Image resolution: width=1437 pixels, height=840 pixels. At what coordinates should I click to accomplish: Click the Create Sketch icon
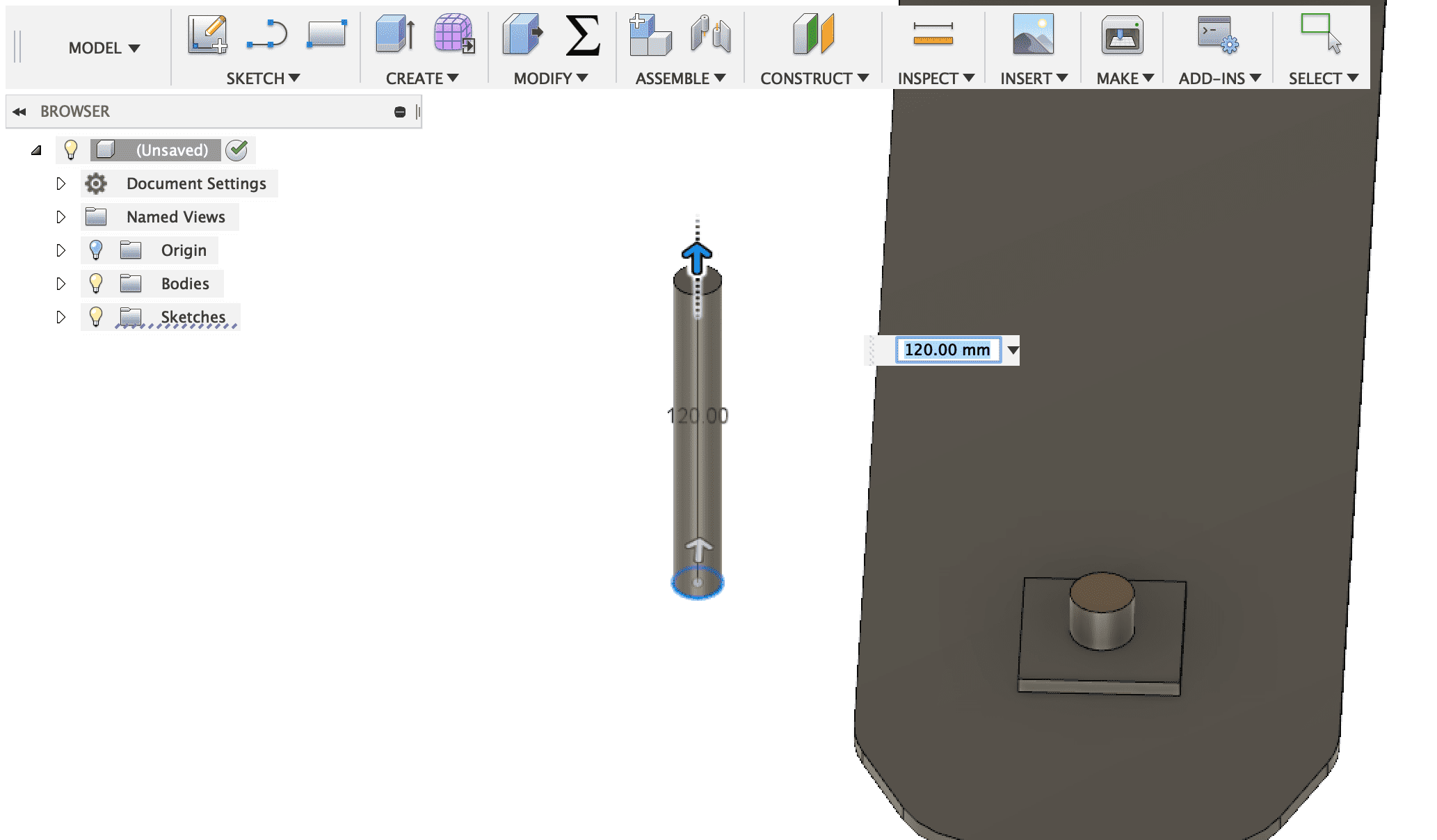coord(207,35)
